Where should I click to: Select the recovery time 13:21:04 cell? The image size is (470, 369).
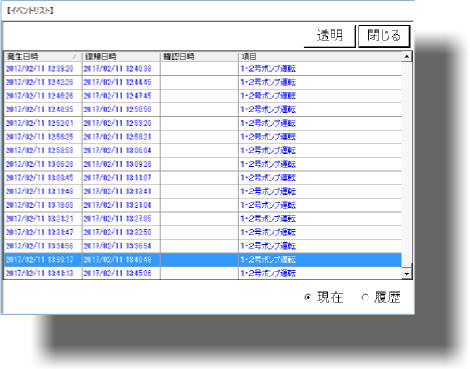tap(121, 205)
